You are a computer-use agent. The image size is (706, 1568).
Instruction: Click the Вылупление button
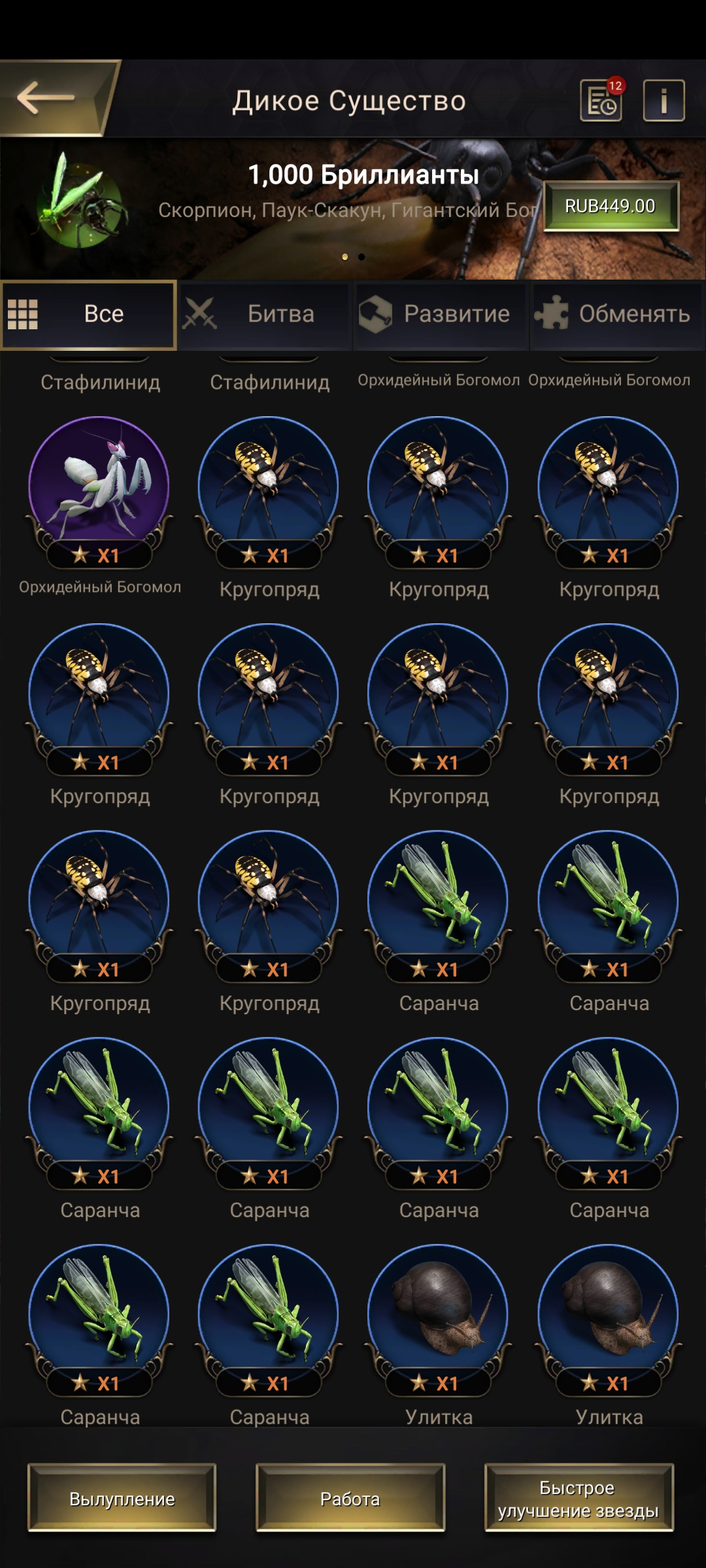122,1498
